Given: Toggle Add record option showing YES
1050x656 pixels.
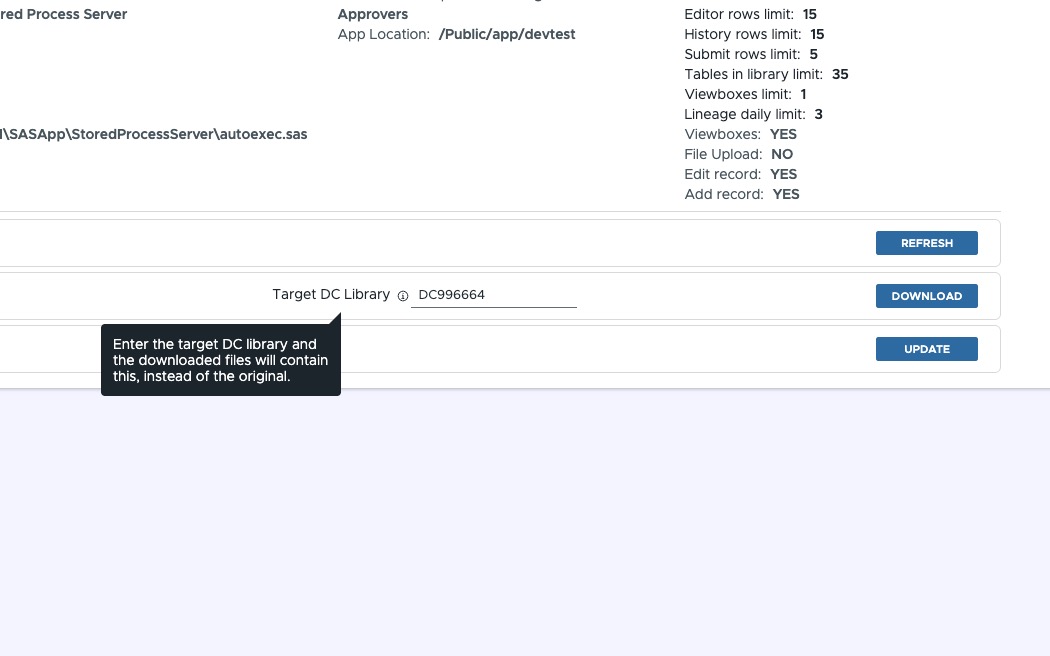Looking at the screenshot, I should point(786,194).
